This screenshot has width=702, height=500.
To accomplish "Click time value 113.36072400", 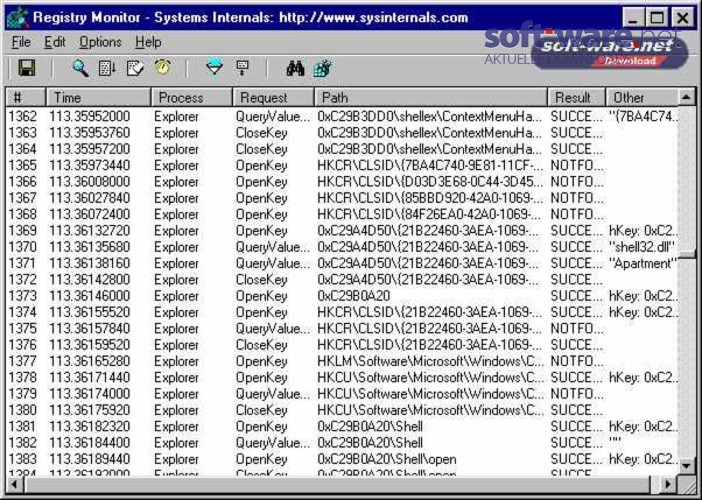I will 90,214.
